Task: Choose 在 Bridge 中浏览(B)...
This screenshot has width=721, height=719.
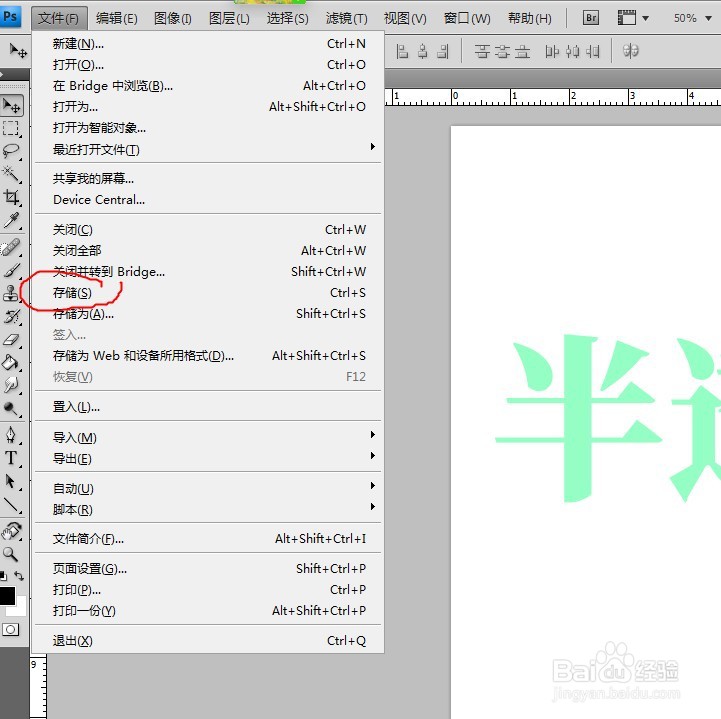Action: point(208,86)
